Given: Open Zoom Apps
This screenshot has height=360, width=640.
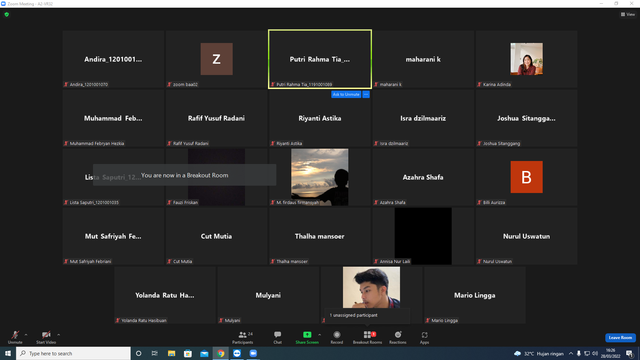Looking at the screenshot, I should pyautogui.click(x=424, y=337).
